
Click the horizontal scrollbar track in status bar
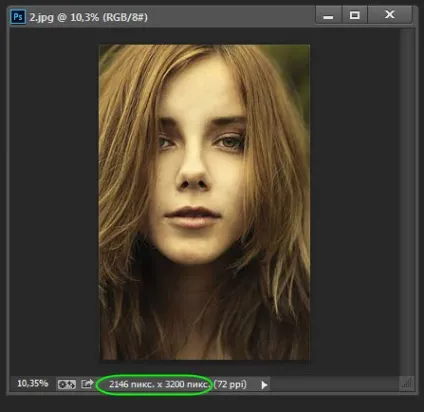(333, 384)
